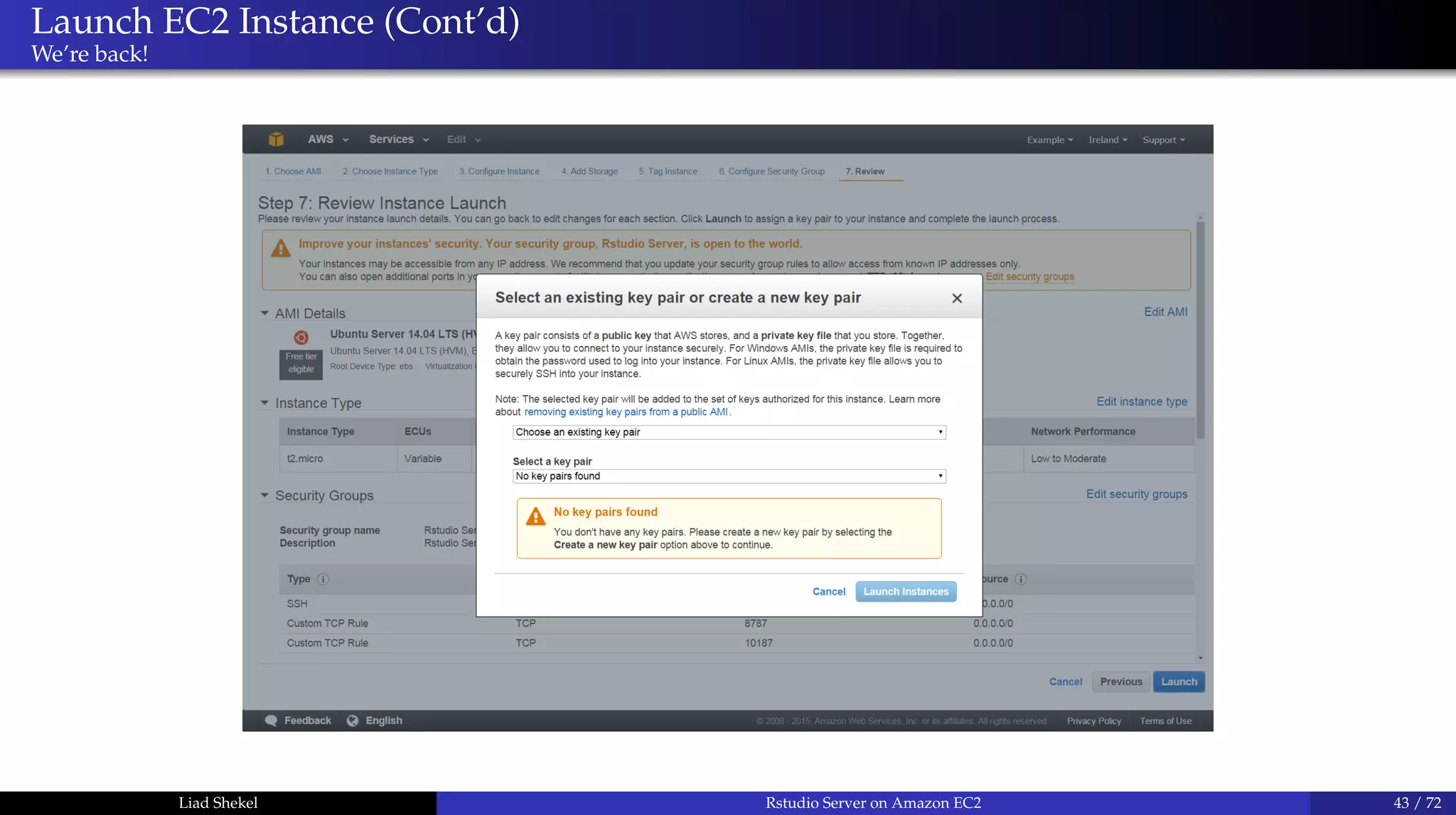Image resolution: width=1456 pixels, height=815 pixels.
Task: Click the Previous button
Action: [x=1121, y=681]
